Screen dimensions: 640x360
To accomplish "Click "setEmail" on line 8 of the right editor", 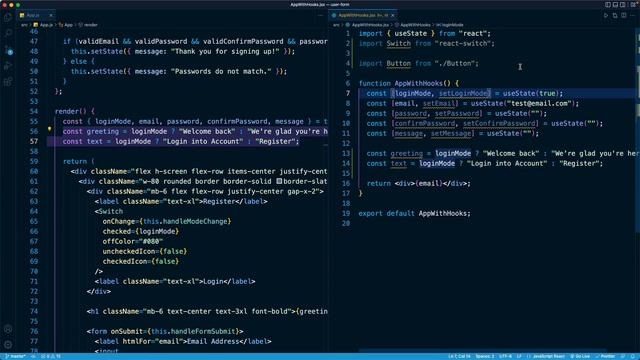I will [439, 103].
